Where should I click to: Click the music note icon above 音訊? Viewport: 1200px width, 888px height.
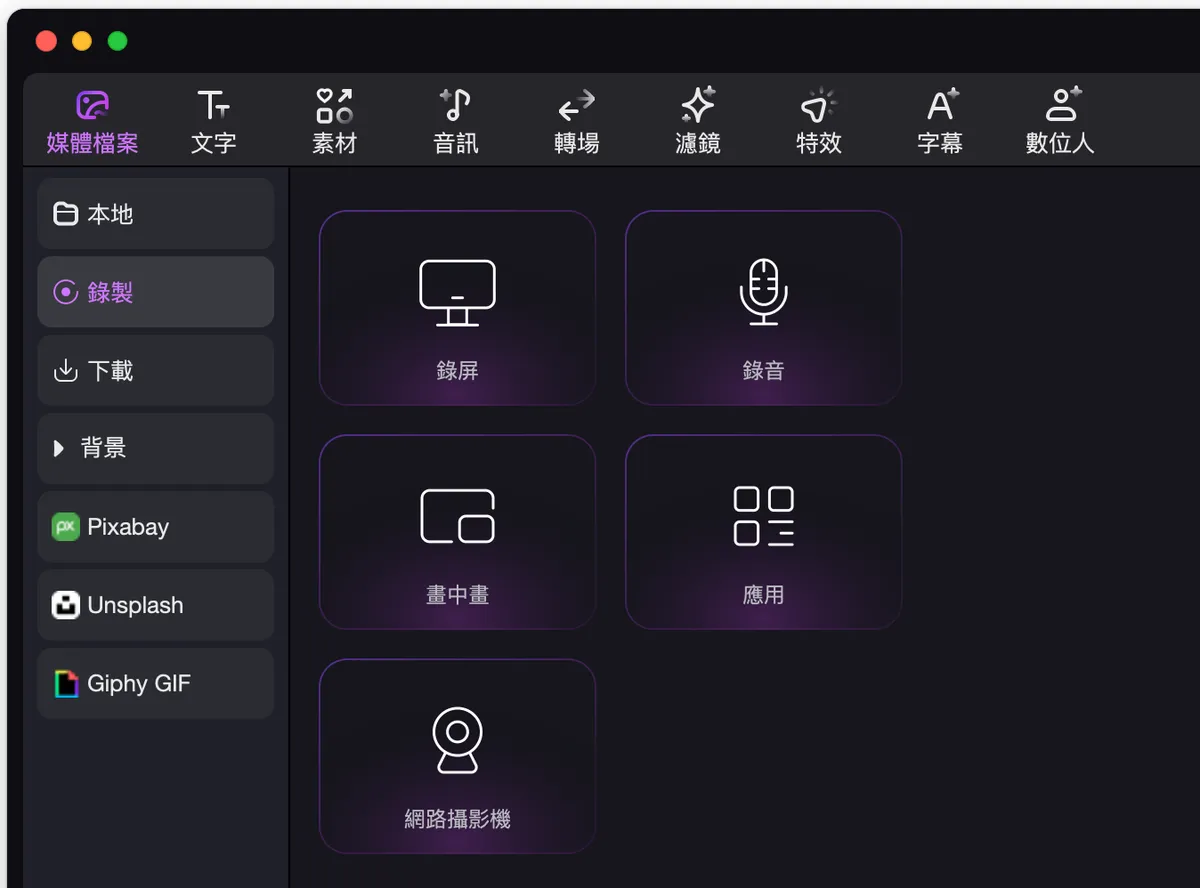coord(456,105)
